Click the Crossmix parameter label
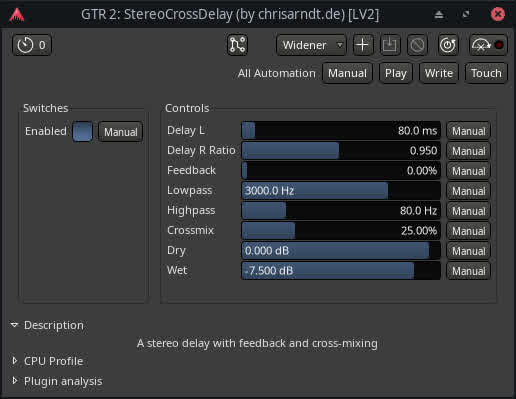This screenshot has width=516, height=399. (x=190, y=230)
